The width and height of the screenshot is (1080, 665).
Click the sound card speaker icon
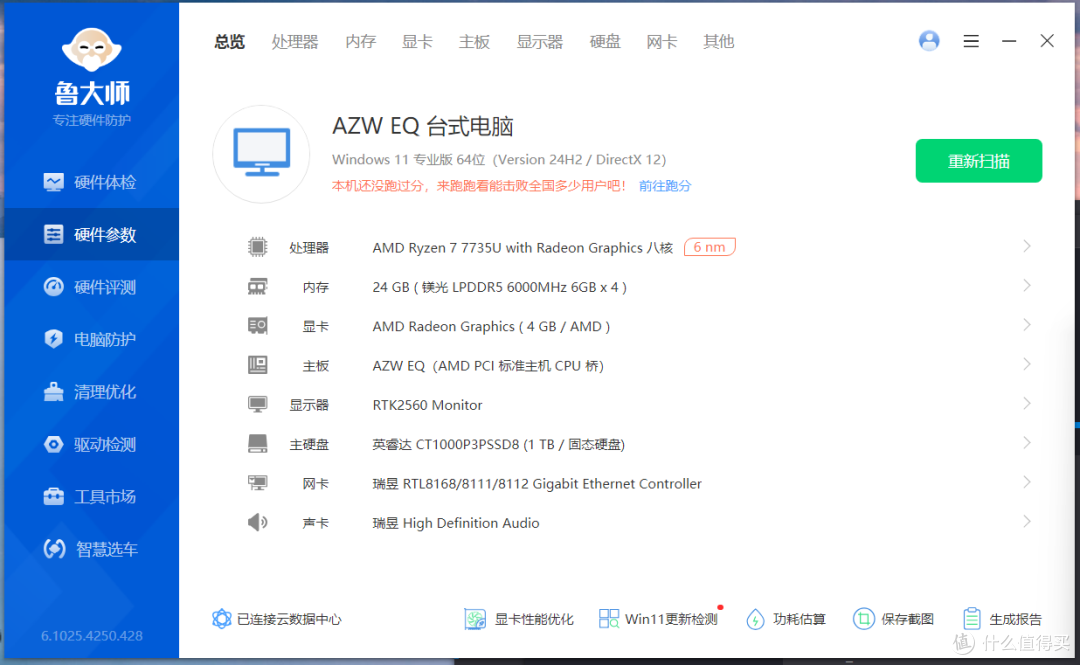258,522
